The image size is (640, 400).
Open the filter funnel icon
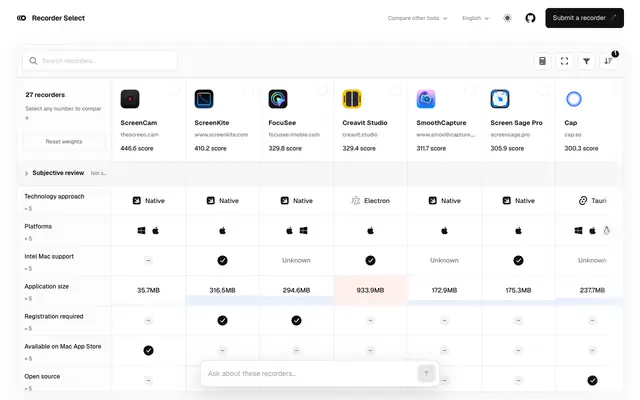point(586,61)
